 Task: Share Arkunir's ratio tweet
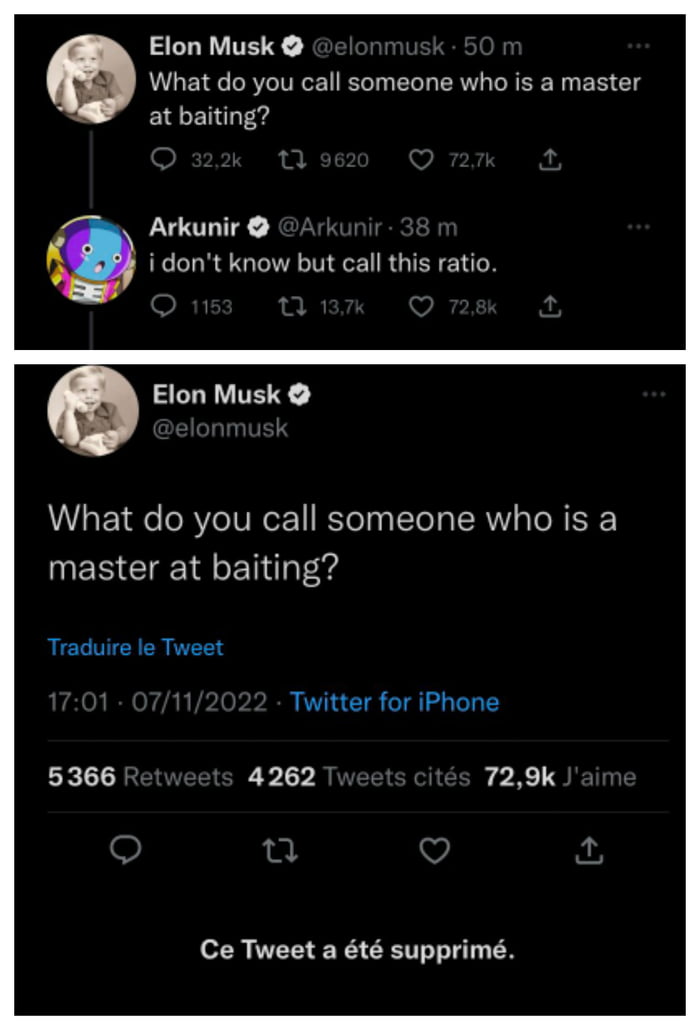point(547,307)
